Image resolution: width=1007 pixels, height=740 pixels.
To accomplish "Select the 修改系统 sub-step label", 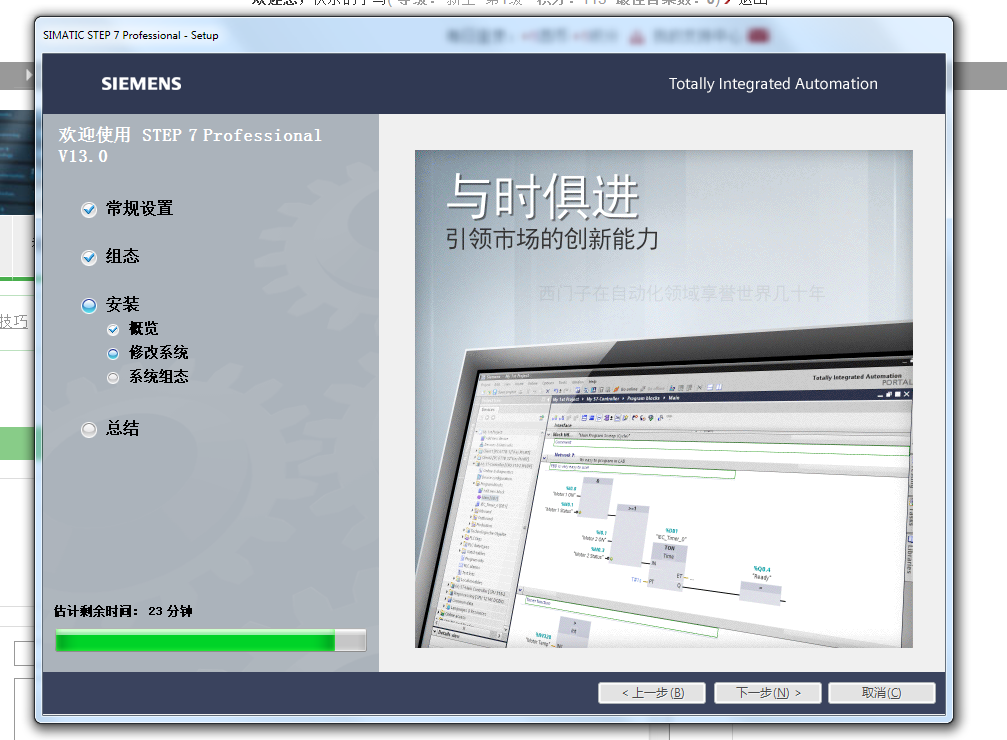I will tap(159, 352).
